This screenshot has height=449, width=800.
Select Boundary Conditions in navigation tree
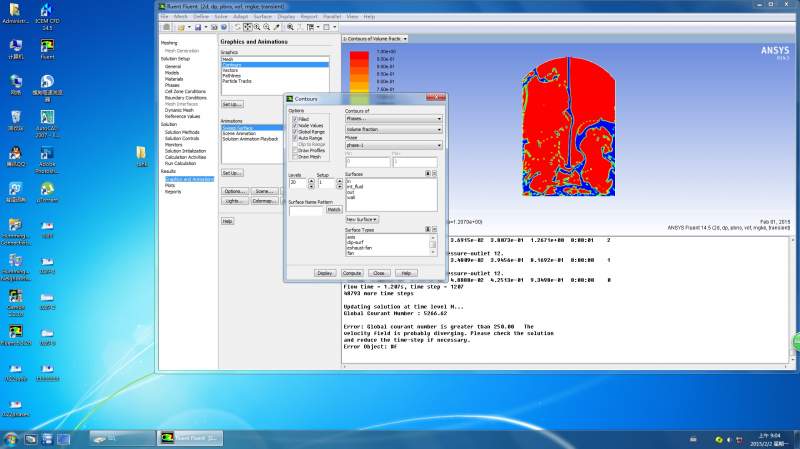185,97
